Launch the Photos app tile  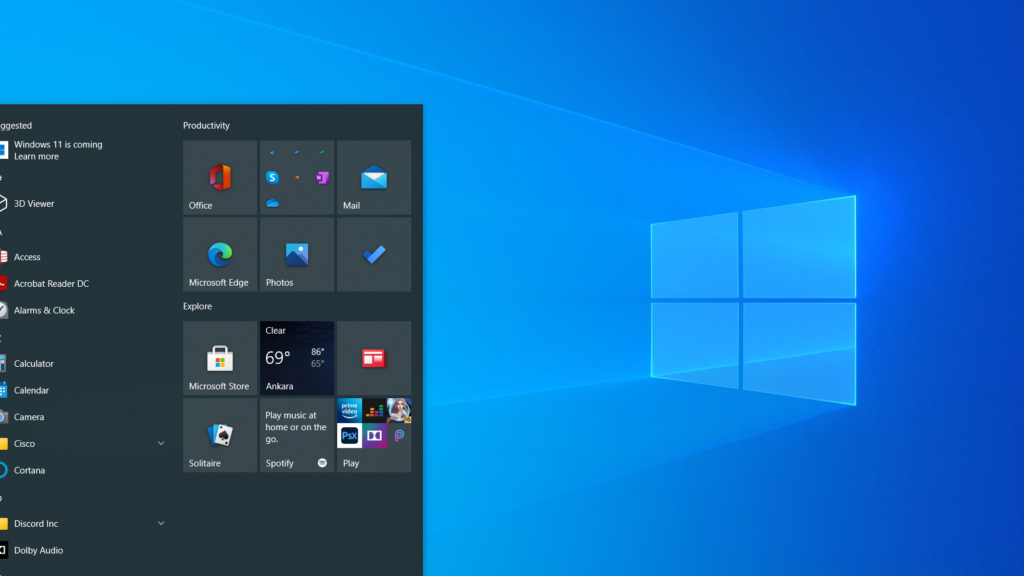pos(296,254)
